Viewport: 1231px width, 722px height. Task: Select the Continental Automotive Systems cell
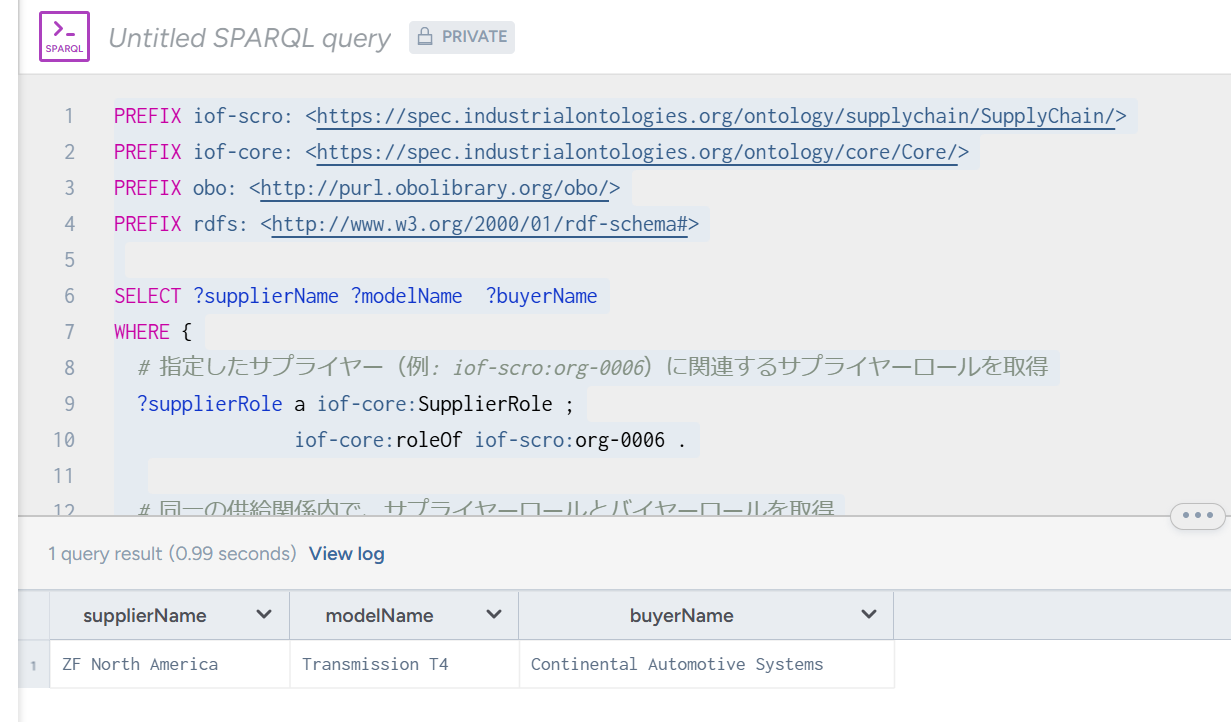pos(707,664)
